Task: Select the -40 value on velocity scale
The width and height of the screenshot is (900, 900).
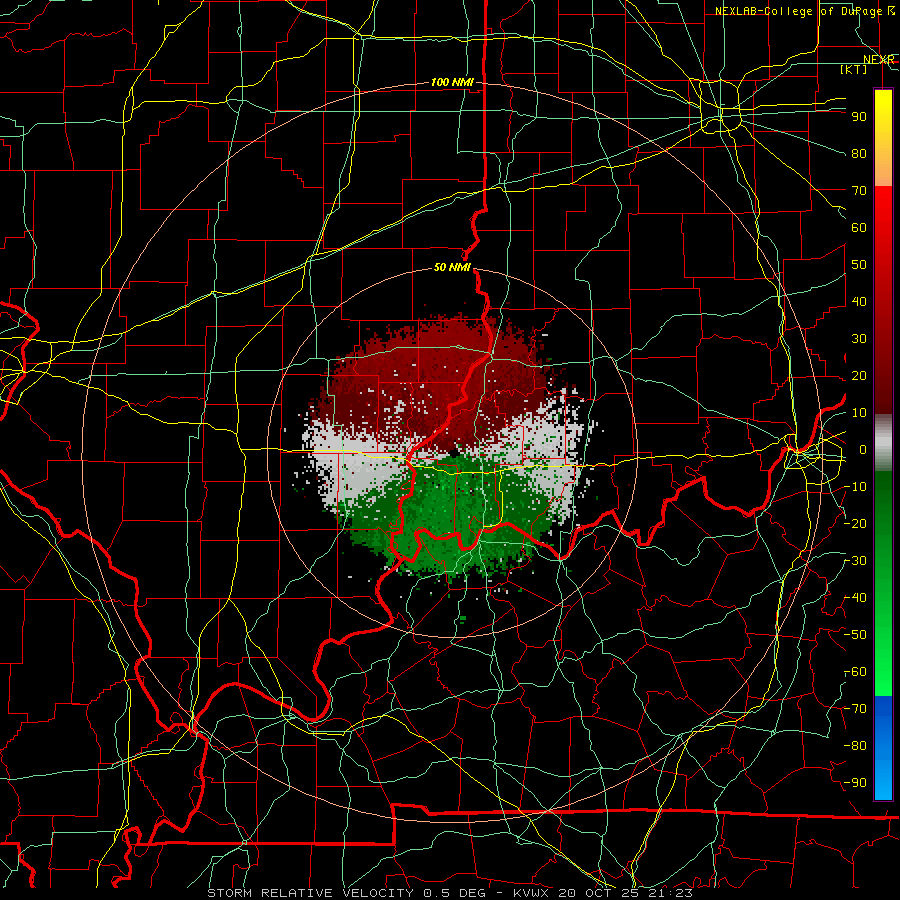Action: click(x=855, y=598)
